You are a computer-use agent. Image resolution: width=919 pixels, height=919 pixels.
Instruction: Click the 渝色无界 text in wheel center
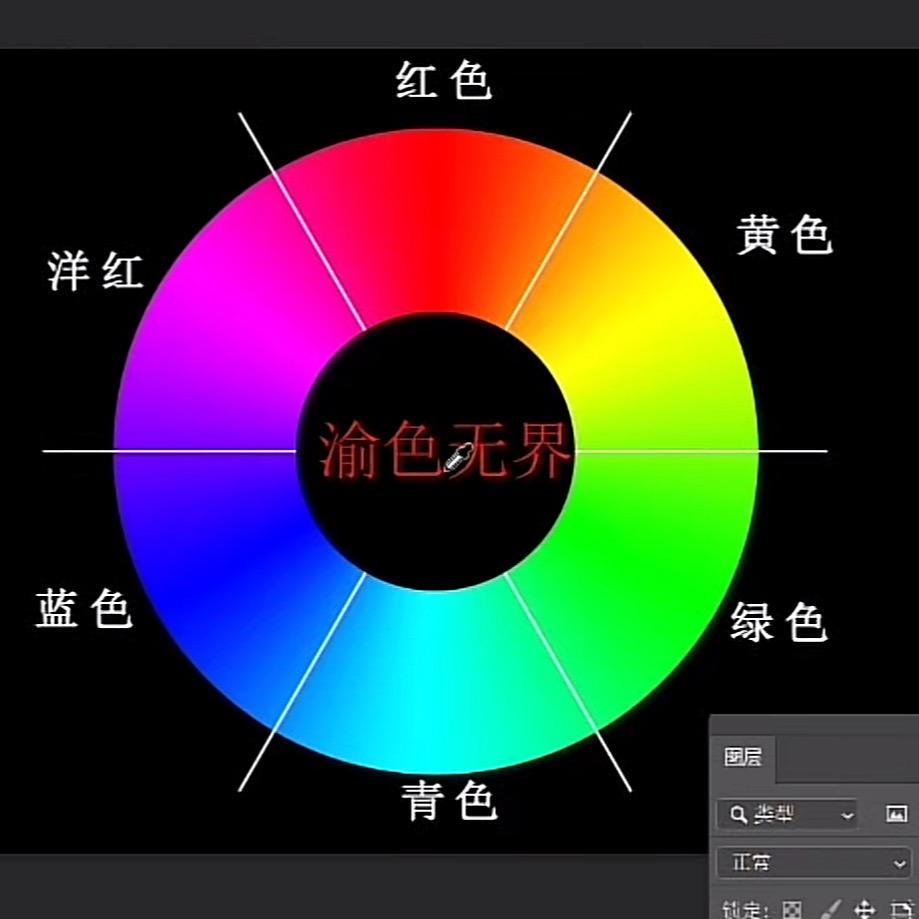pos(444,450)
